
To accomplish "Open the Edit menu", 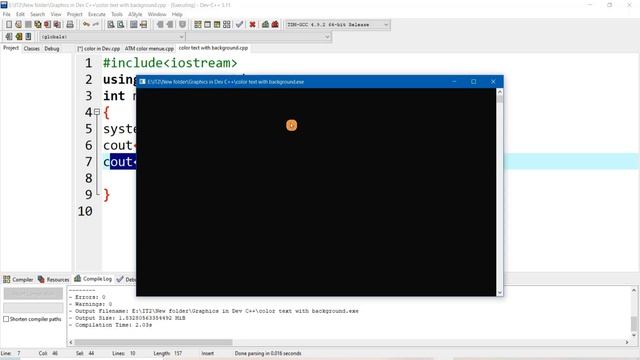I will pos(20,14).
